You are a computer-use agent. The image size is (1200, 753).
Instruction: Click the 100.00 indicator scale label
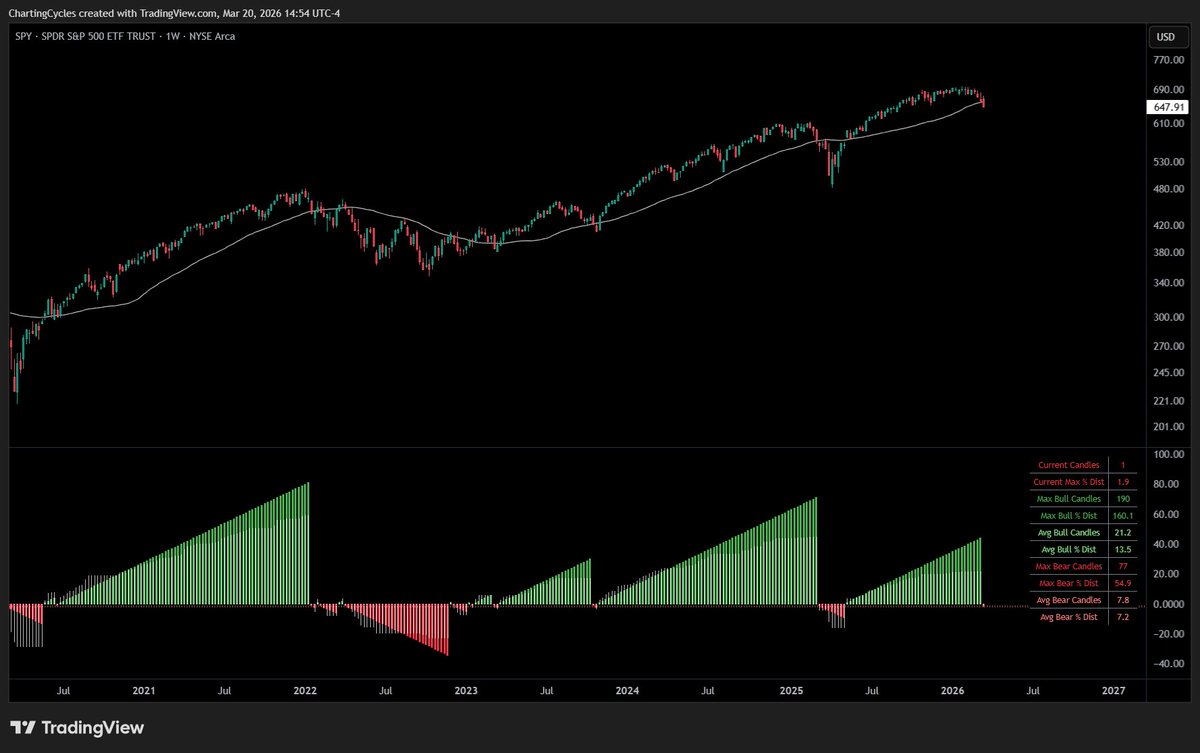point(1168,455)
